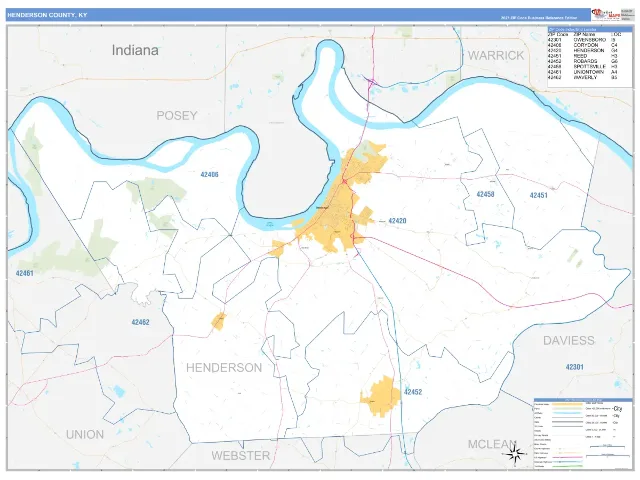This screenshot has height=480, width=640.
Task: Click ZIP code label 42462 on map
Action: pos(140,322)
